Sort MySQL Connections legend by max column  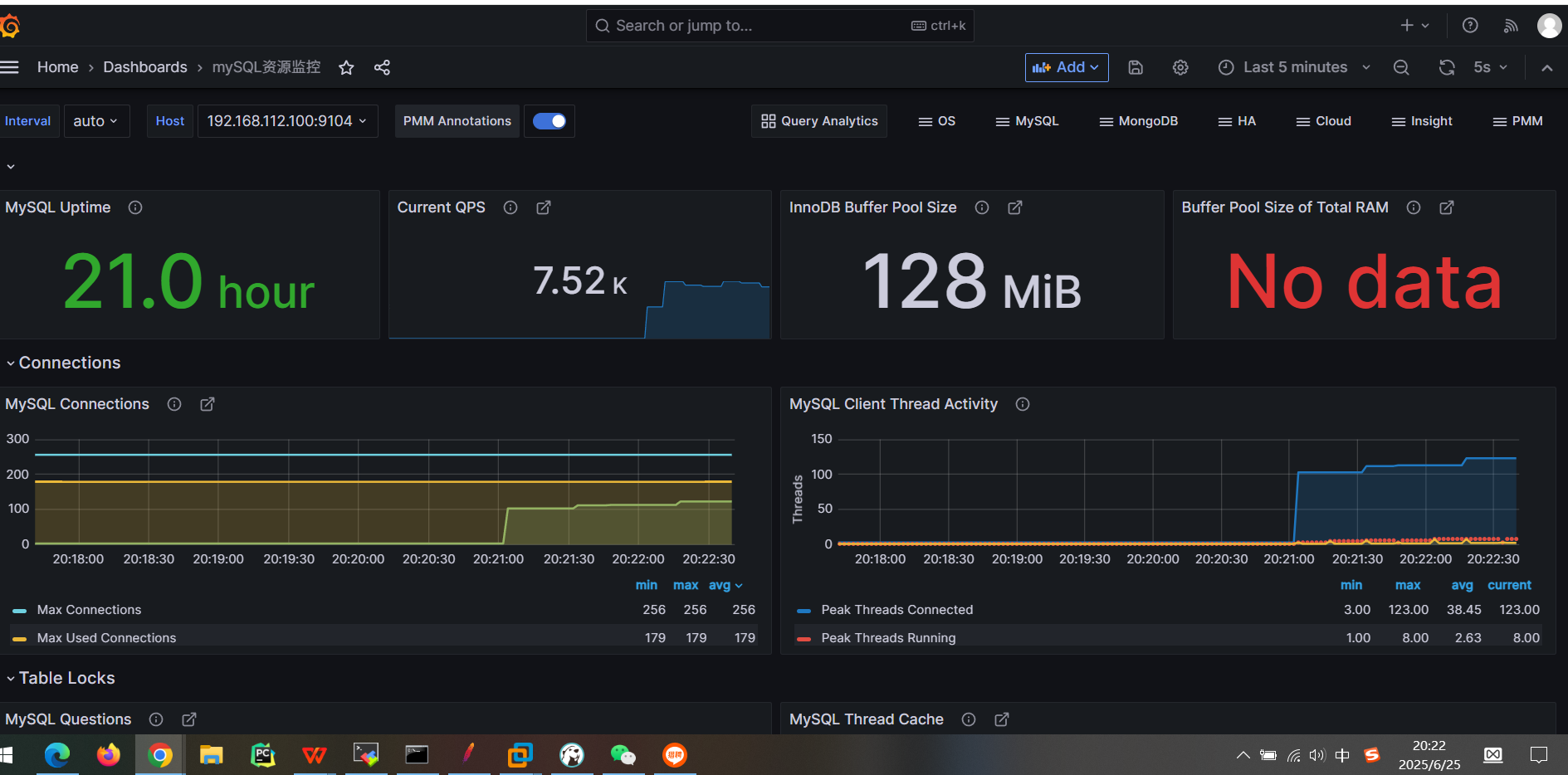tap(686, 585)
